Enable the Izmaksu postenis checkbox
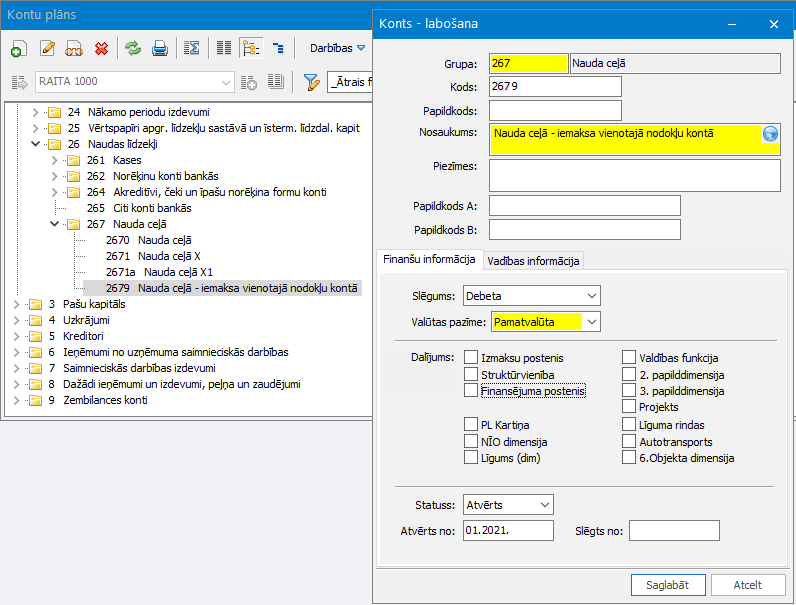Image resolution: width=796 pixels, height=605 pixels. [472, 358]
